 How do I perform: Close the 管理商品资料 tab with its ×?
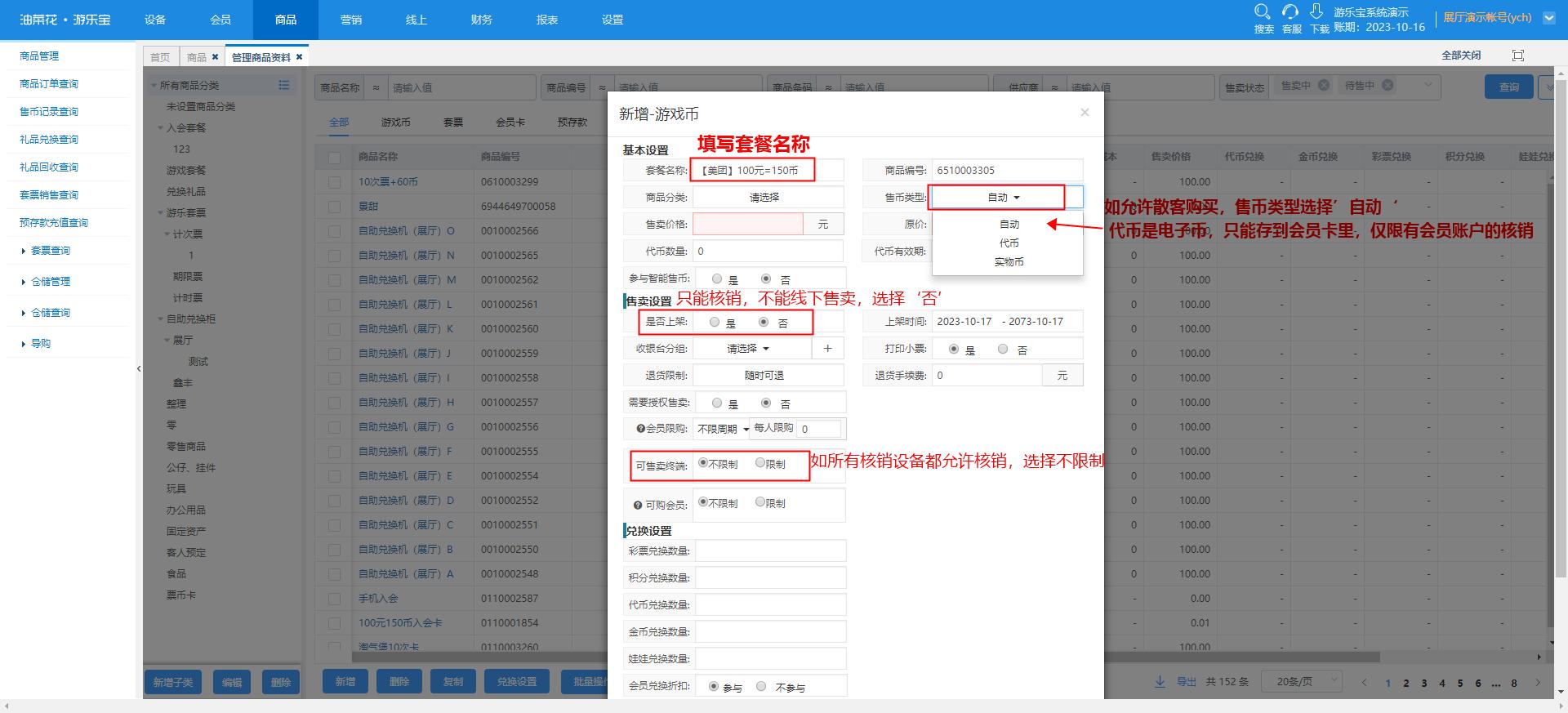[299, 57]
